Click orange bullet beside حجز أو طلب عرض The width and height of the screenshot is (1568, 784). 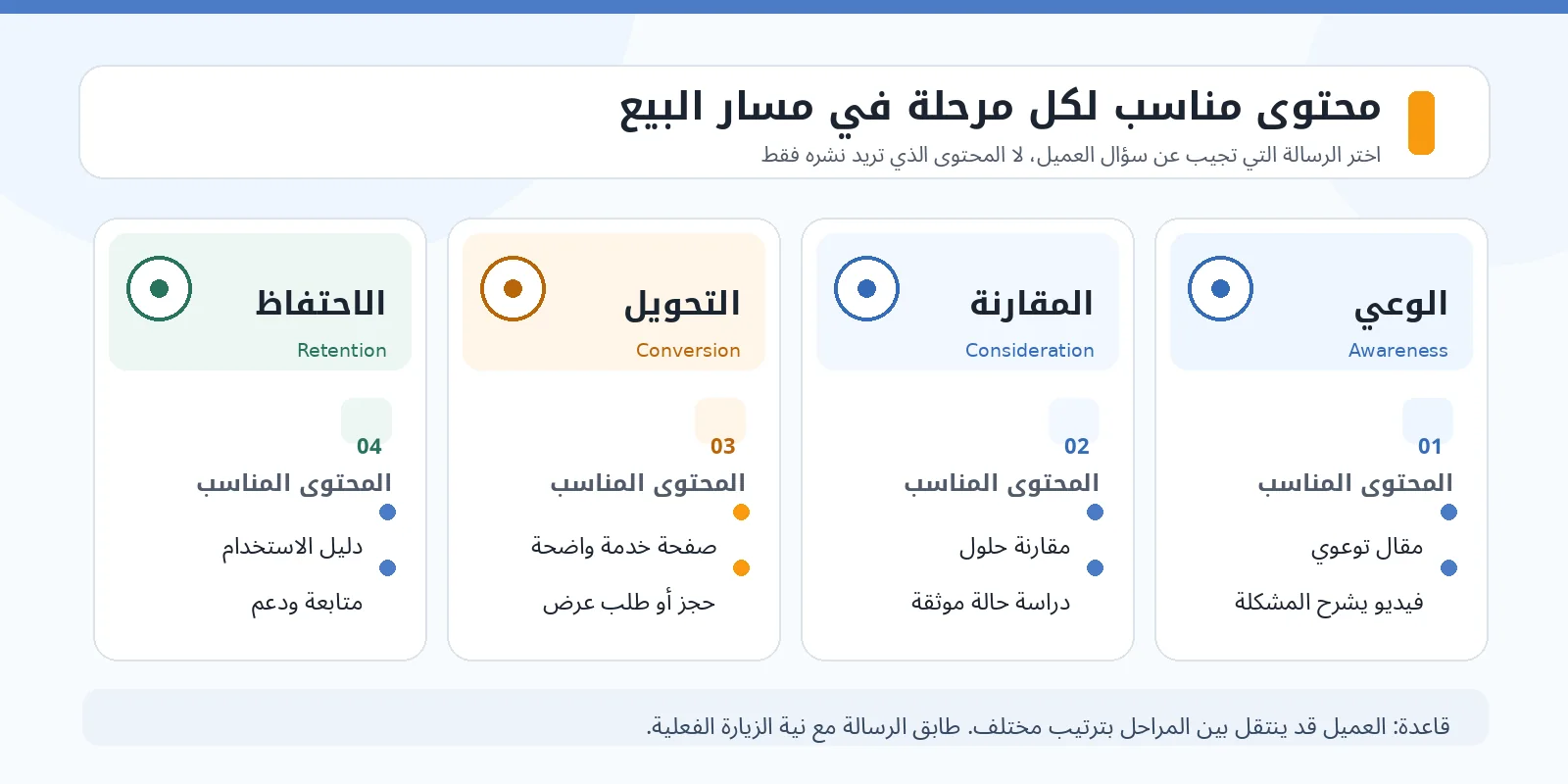pyautogui.click(x=741, y=567)
